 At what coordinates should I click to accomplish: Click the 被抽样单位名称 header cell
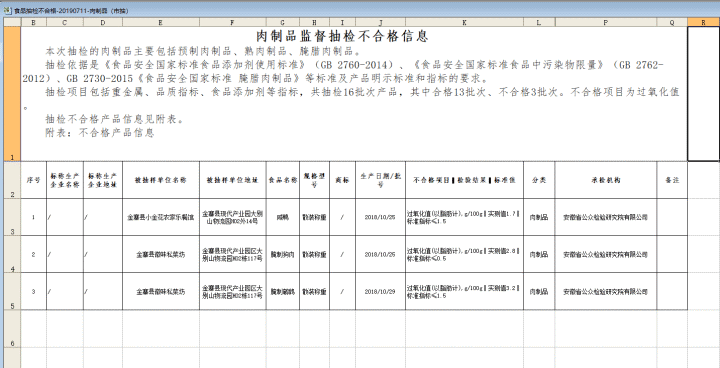pos(161,180)
